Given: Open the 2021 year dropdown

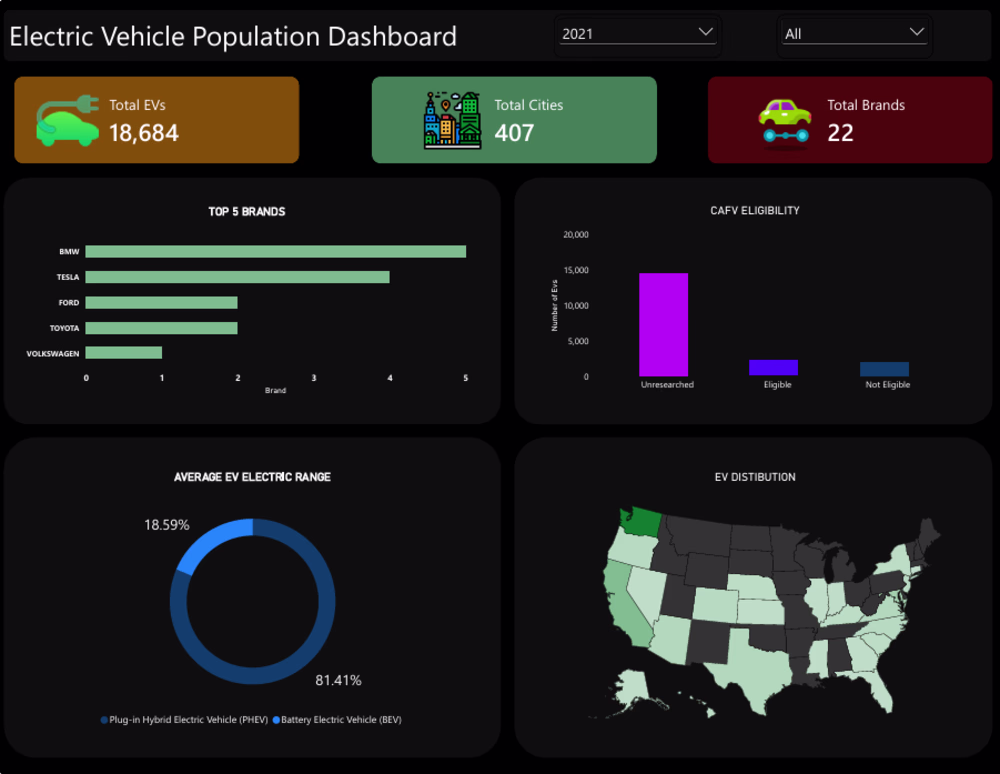Looking at the screenshot, I should (x=637, y=34).
